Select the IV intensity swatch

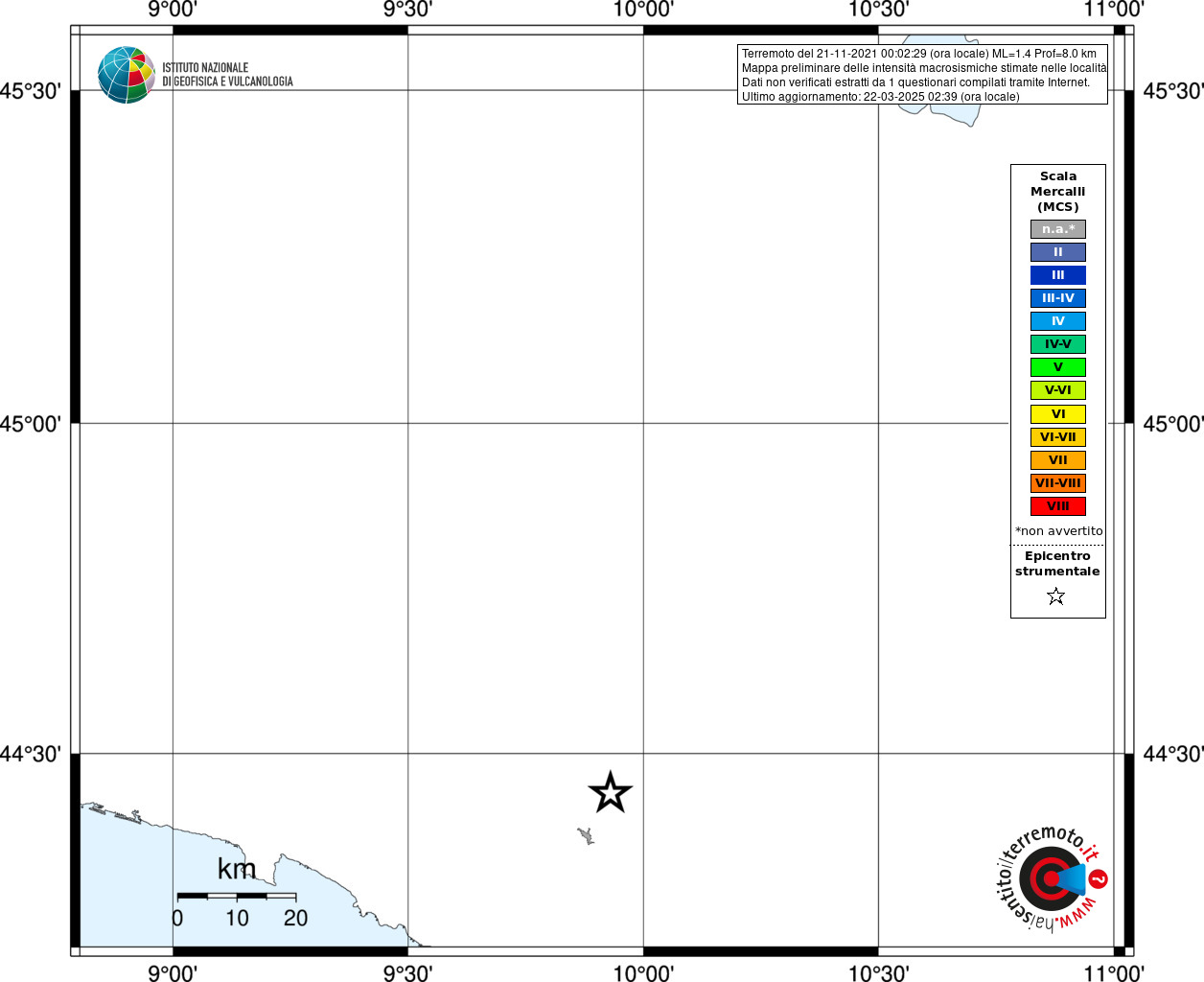tap(1058, 321)
